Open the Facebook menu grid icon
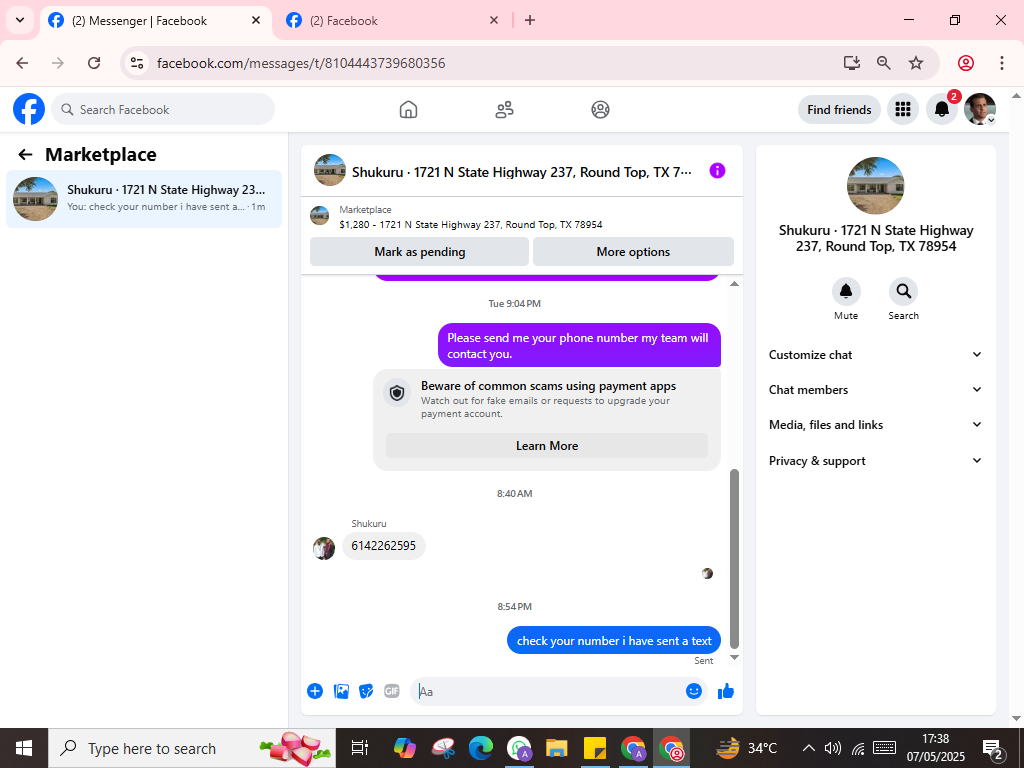 [903, 109]
